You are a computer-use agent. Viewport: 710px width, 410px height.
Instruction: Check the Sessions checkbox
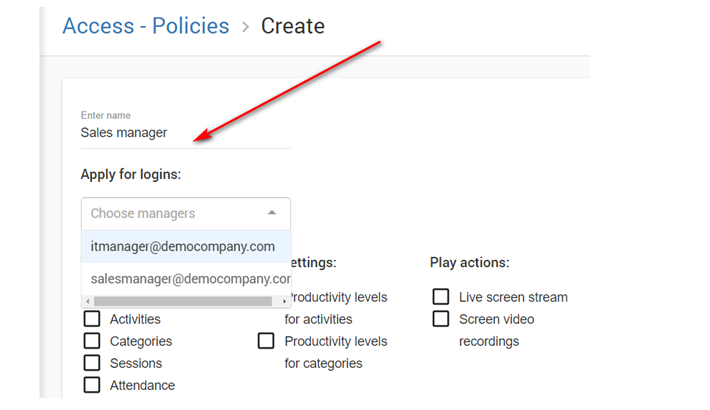pyautogui.click(x=92, y=363)
